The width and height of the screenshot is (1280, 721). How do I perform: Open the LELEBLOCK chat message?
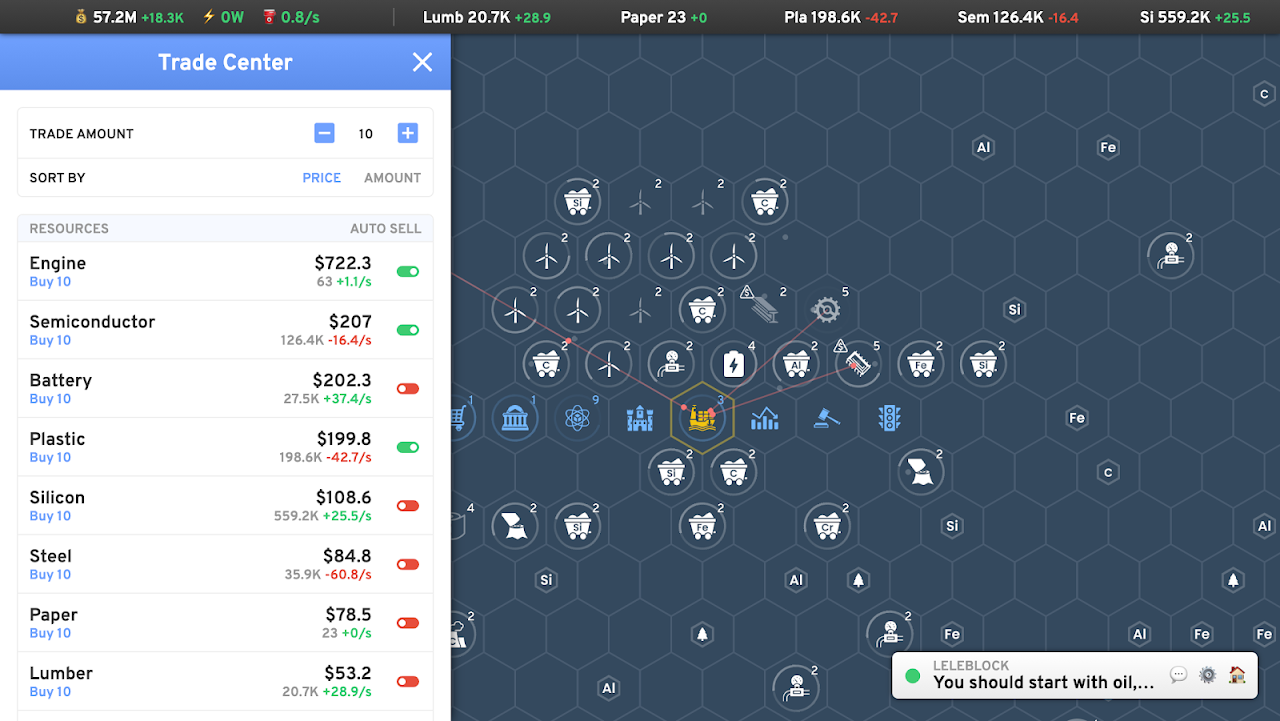(1044, 675)
